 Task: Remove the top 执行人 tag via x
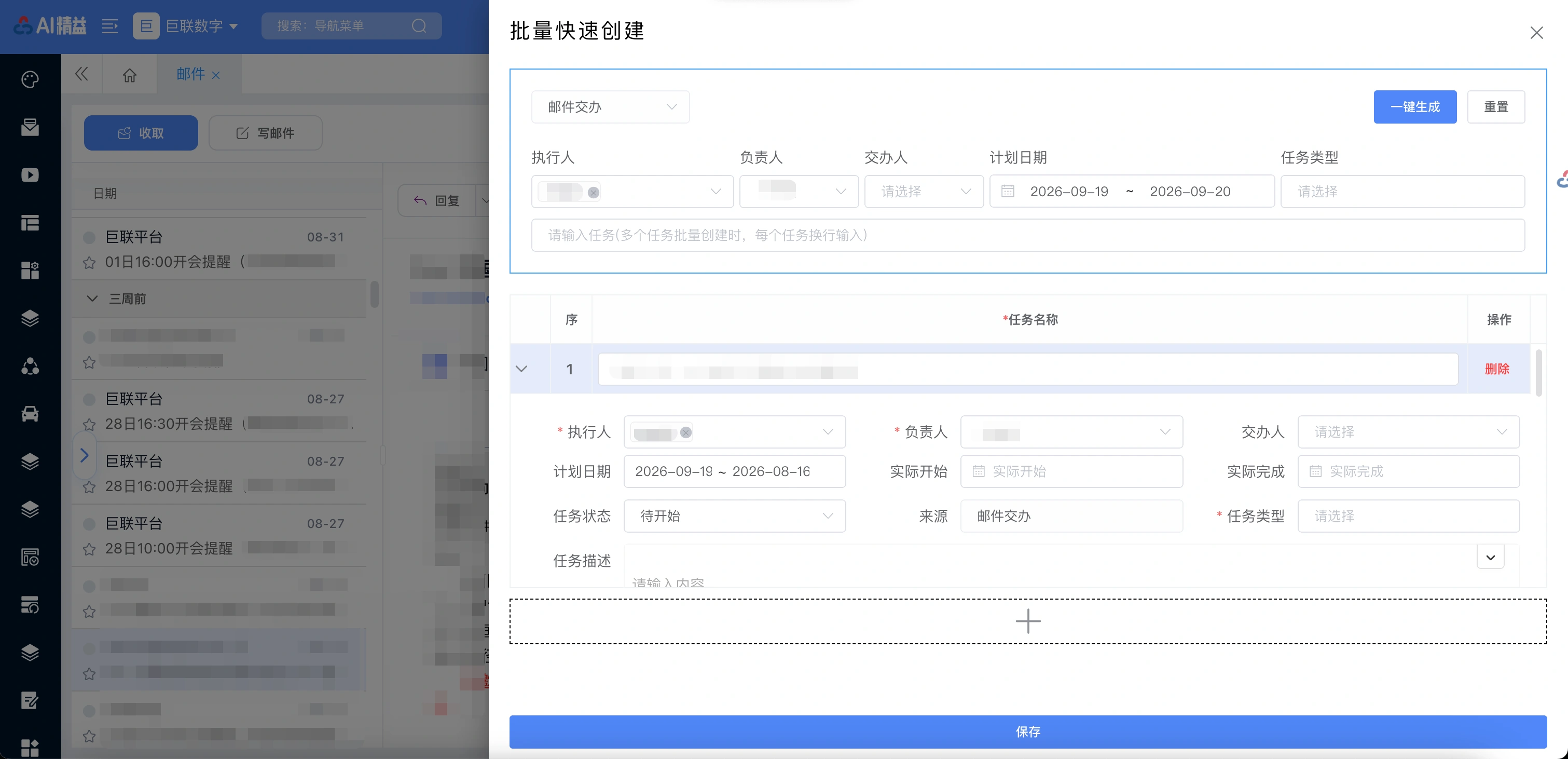[593, 193]
